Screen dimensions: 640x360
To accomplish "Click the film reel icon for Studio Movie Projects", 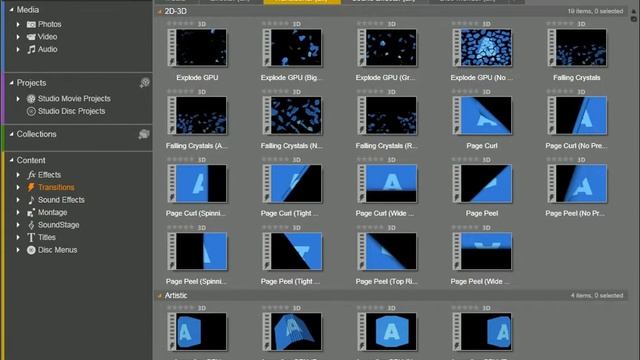I will [31, 99].
